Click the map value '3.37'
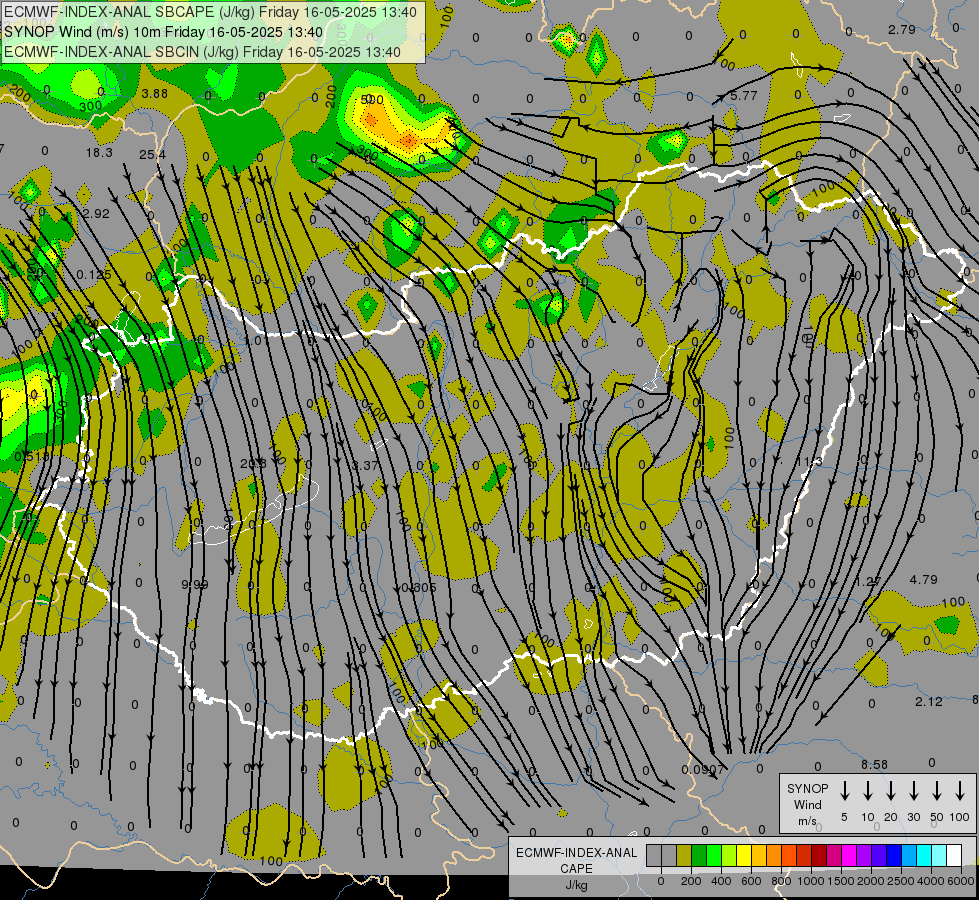Image resolution: width=979 pixels, height=900 pixels. coord(365,465)
